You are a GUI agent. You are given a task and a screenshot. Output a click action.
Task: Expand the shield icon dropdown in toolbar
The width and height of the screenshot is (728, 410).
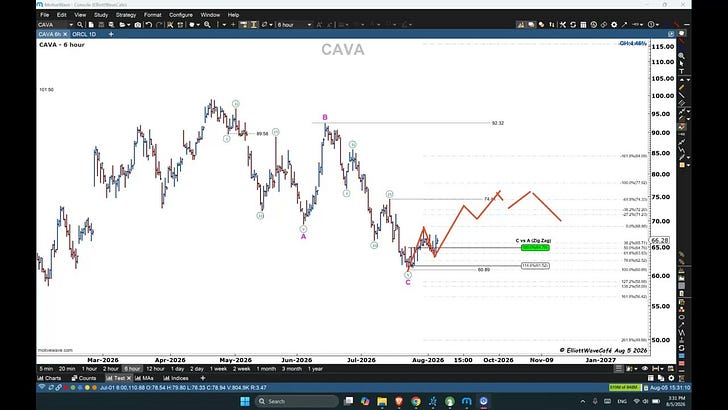coord(198,25)
